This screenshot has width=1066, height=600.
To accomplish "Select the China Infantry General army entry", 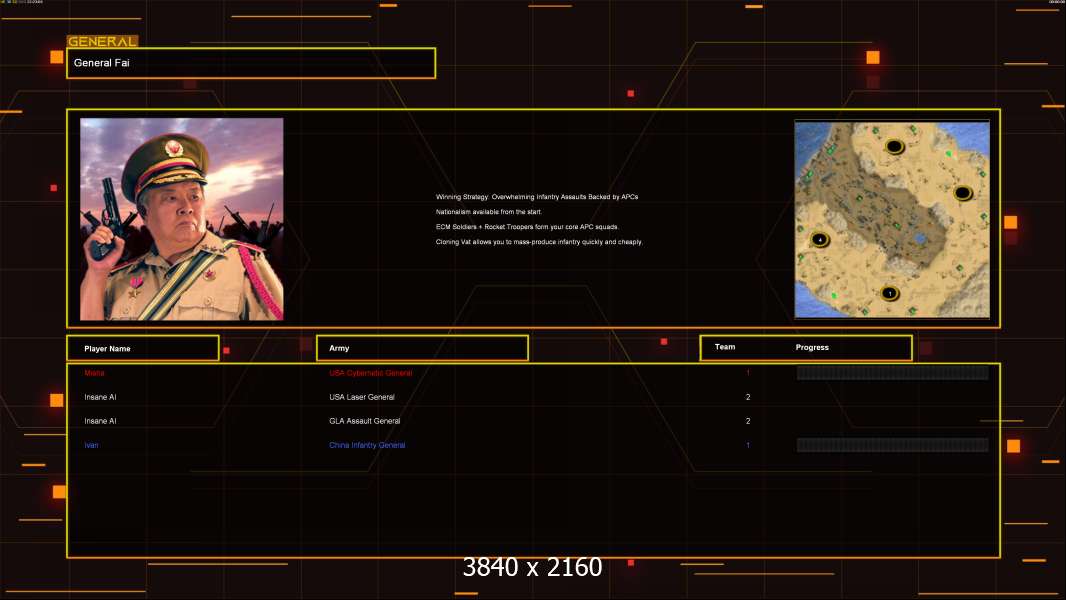I will tap(367, 445).
